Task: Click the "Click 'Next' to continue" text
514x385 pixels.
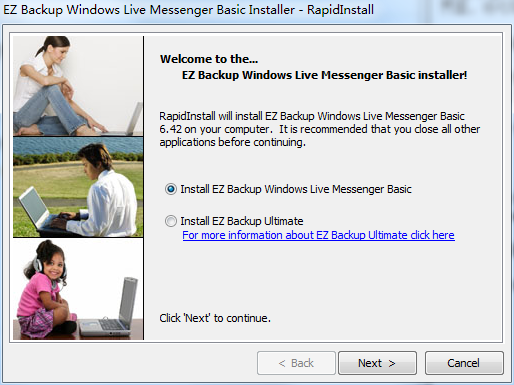Action: [215, 318]
